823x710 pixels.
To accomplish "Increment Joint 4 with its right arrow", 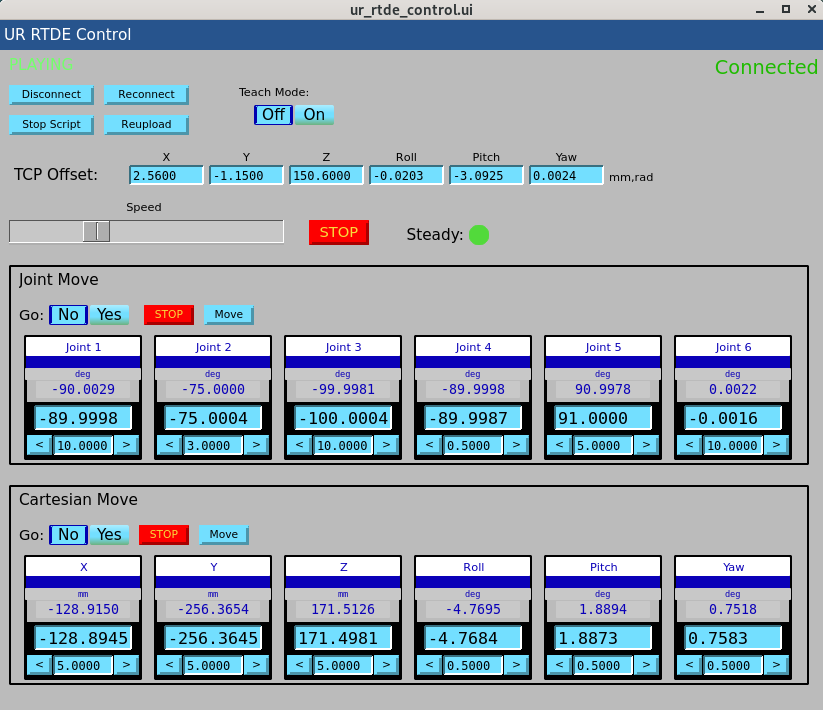I will click(x=516, y=445).
